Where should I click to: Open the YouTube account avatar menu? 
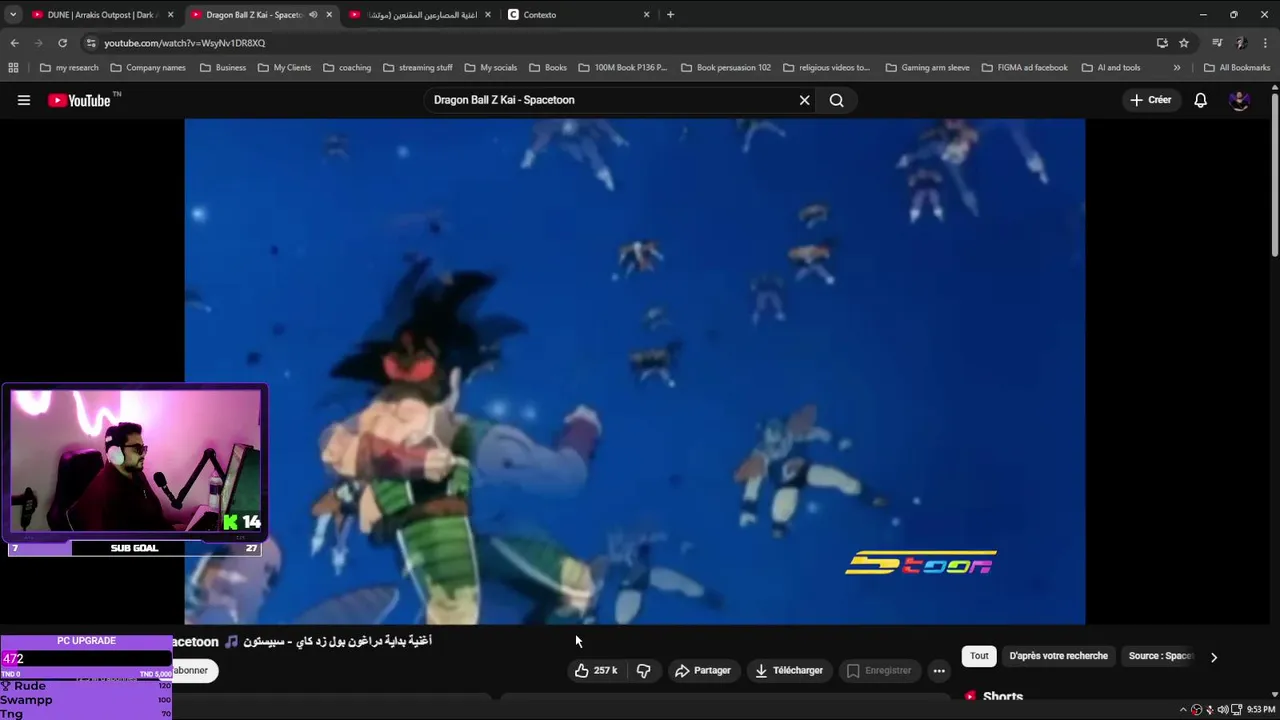(1239, 100)
